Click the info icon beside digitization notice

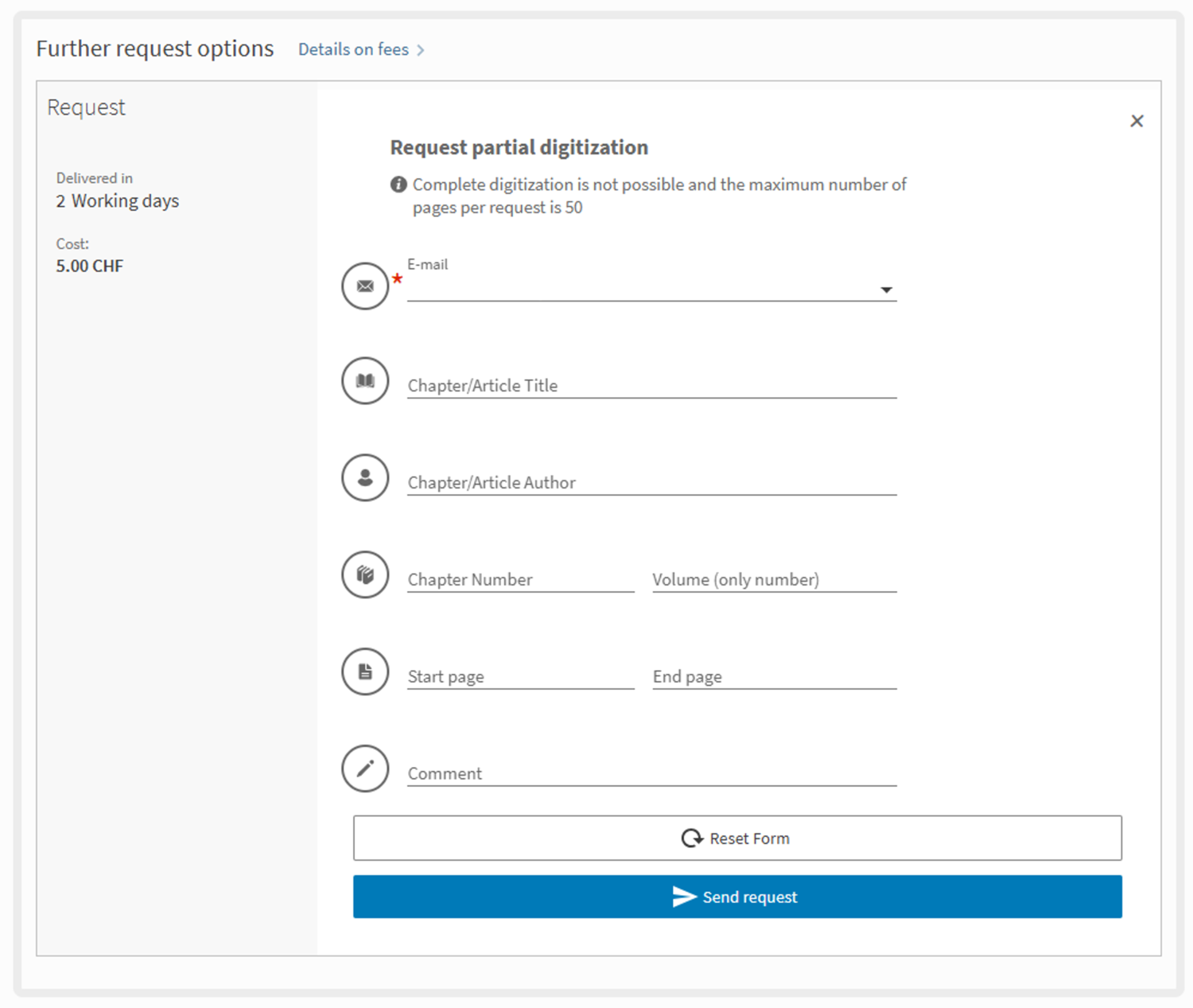pyautogui.click(x=398, y=185)
